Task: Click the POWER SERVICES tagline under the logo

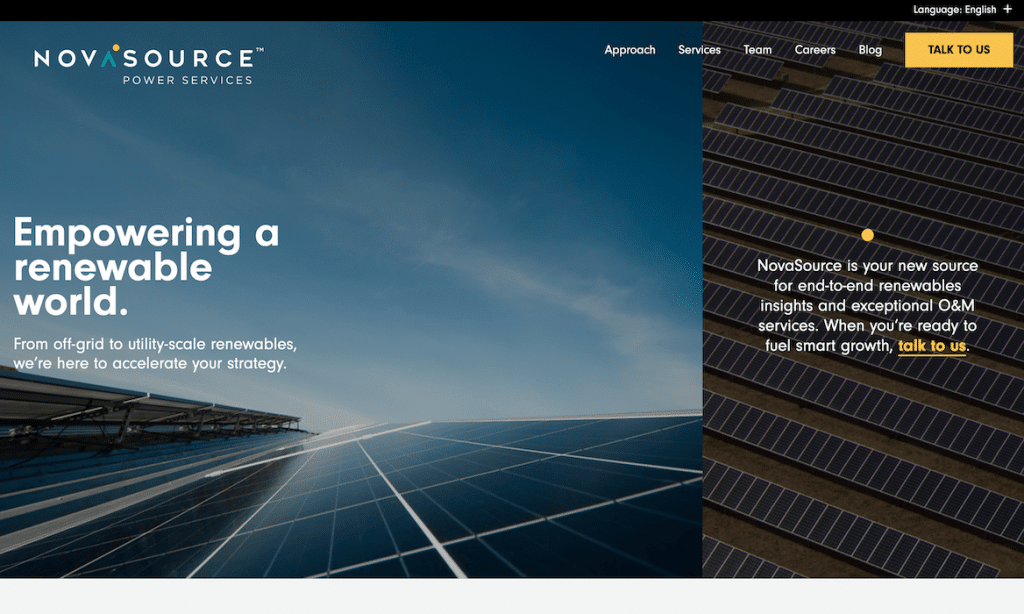Action: click(x=187, y=81)
